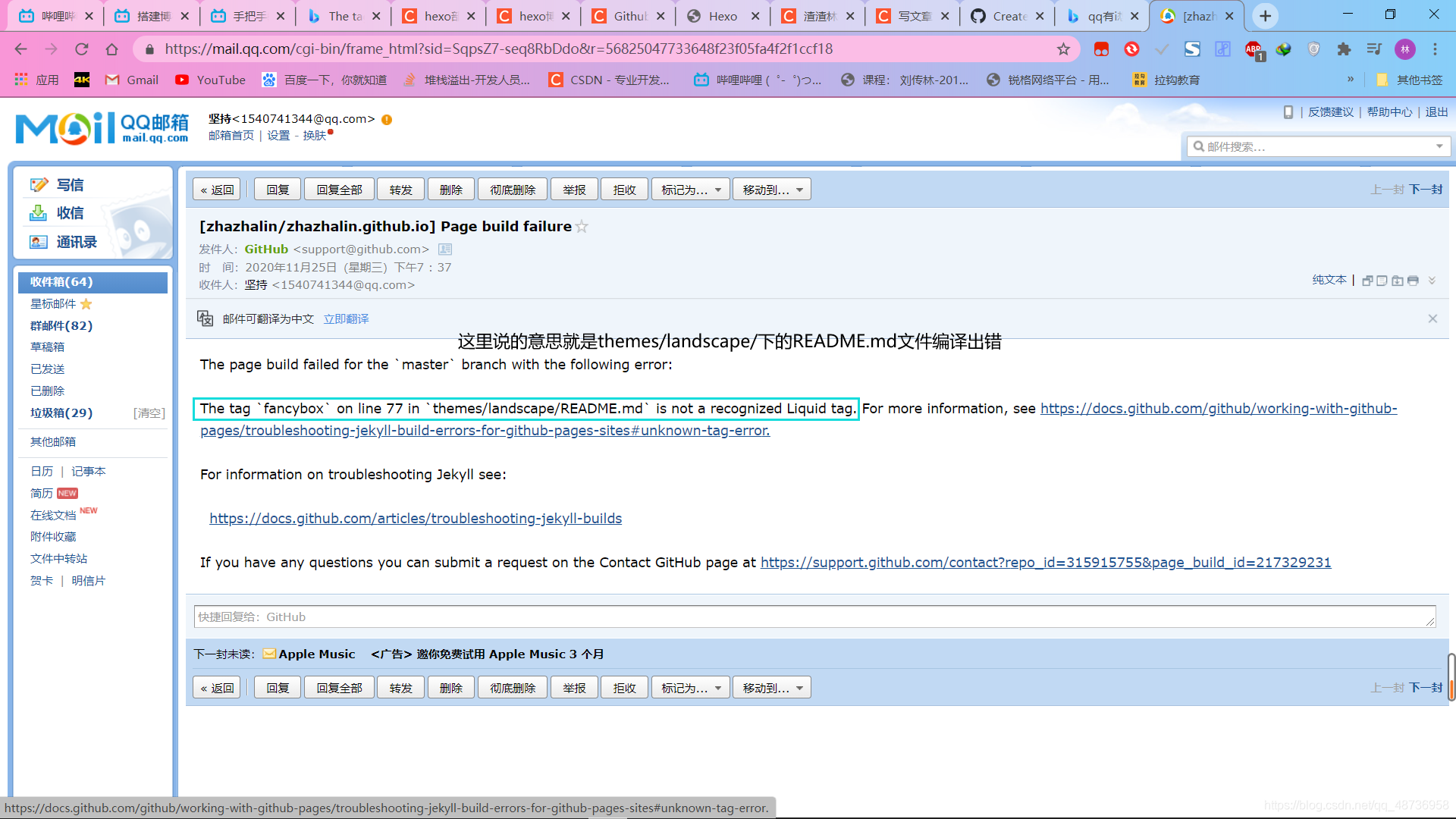Open troubleshooting-jekyll-builds docs link
Image resolution: width=1456 pixels, height=819 pixels.
[416, 519]
